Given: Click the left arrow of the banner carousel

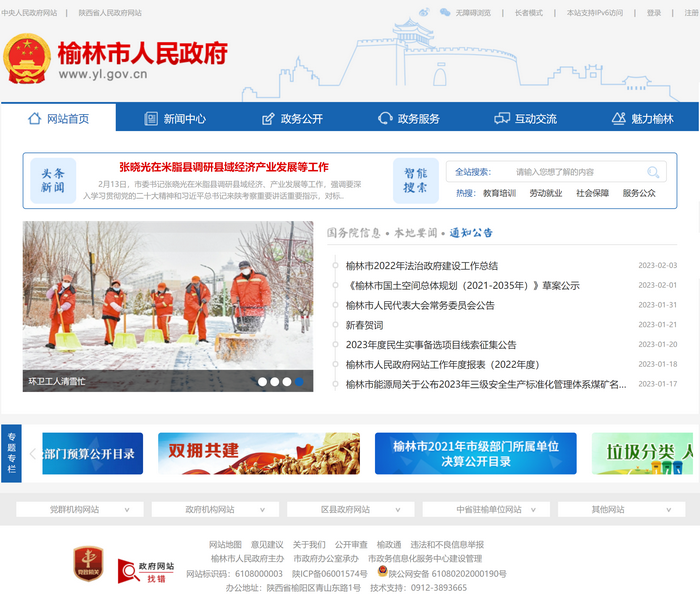Looking at the screenshot, I should 32,453.
